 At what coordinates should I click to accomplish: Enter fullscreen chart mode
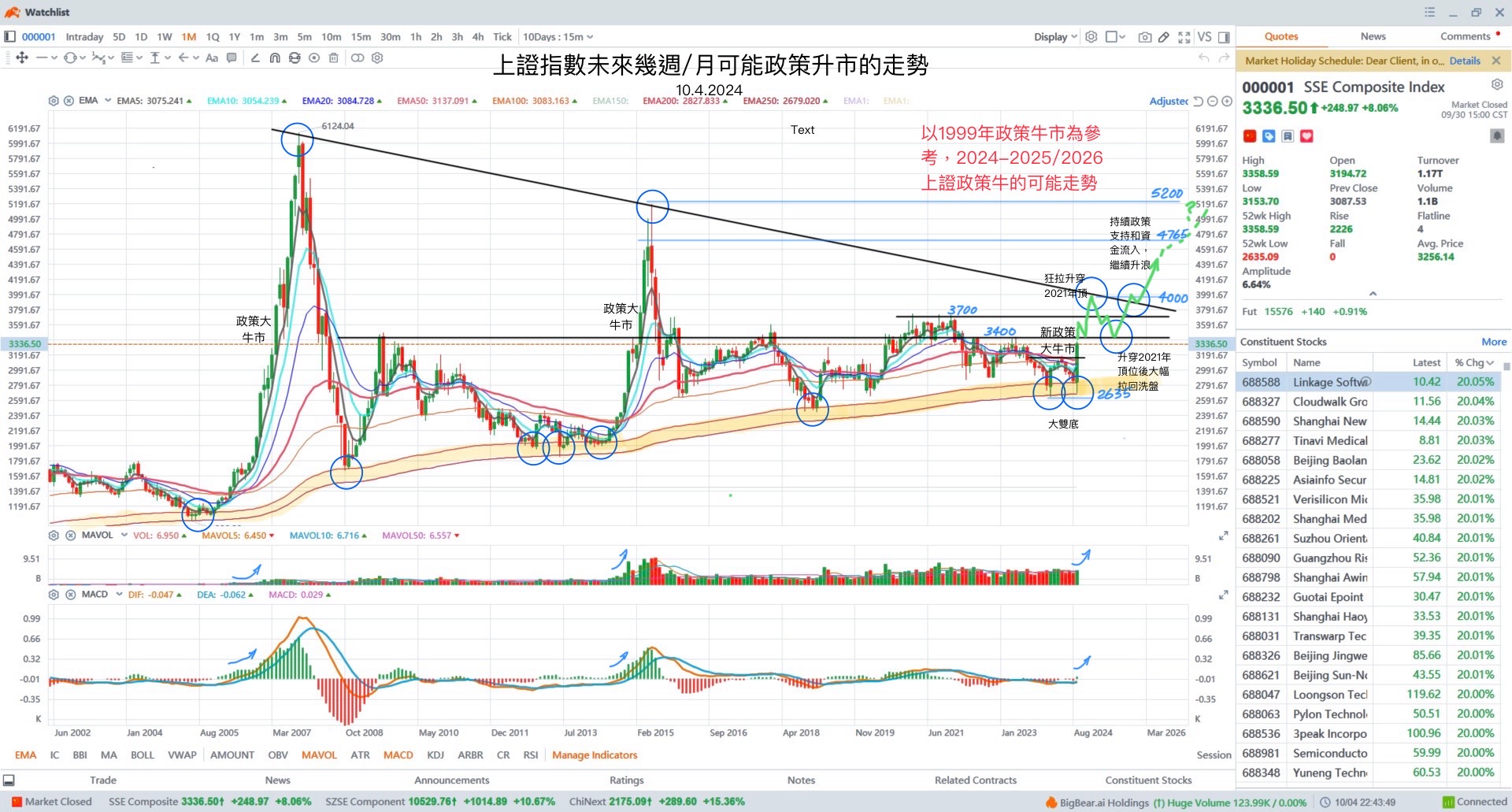click(x=1184, y=37)
